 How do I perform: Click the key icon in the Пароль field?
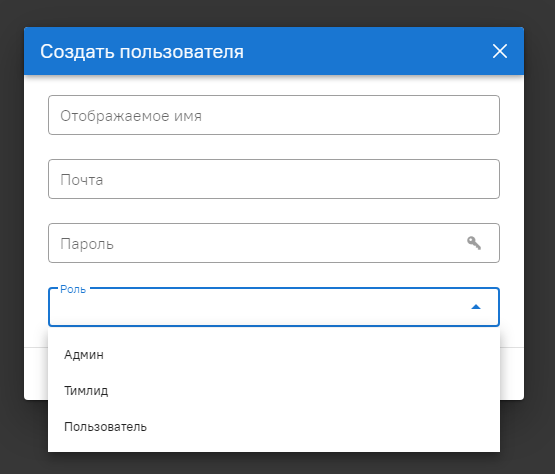pyautogui.click(x=474, y=243)
